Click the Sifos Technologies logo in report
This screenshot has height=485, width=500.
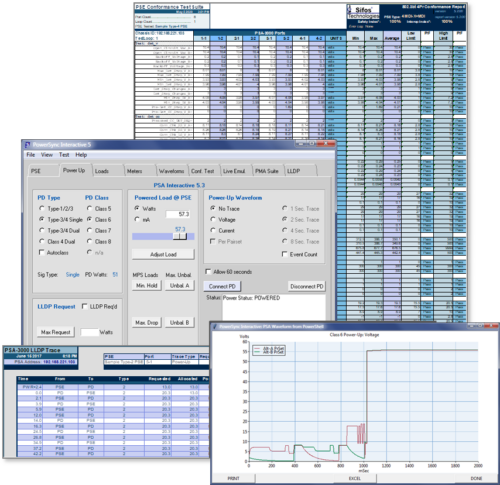[363, 12]
